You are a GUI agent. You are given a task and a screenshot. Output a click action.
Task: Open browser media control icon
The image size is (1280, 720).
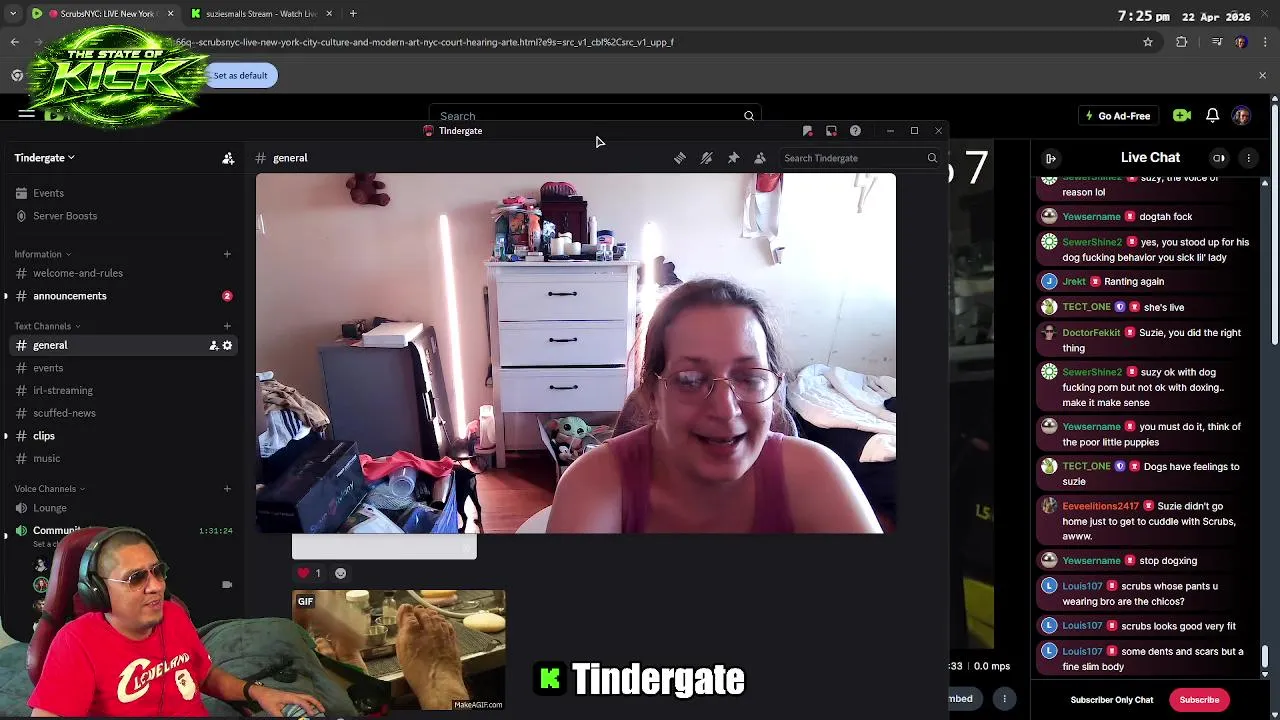[x=1217, y=42]
